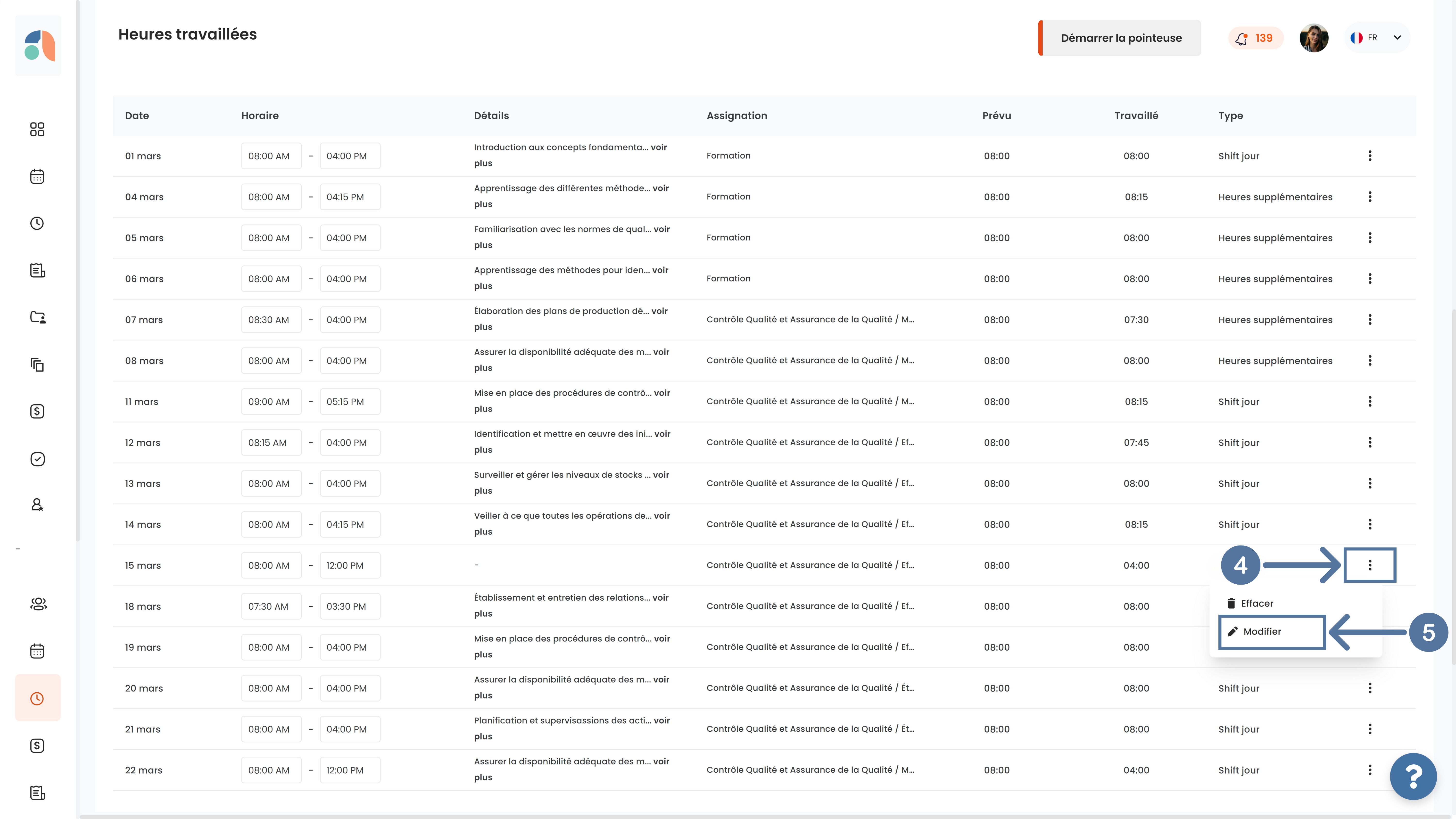
Task: Click the Date column header
Action: [137, 115]
